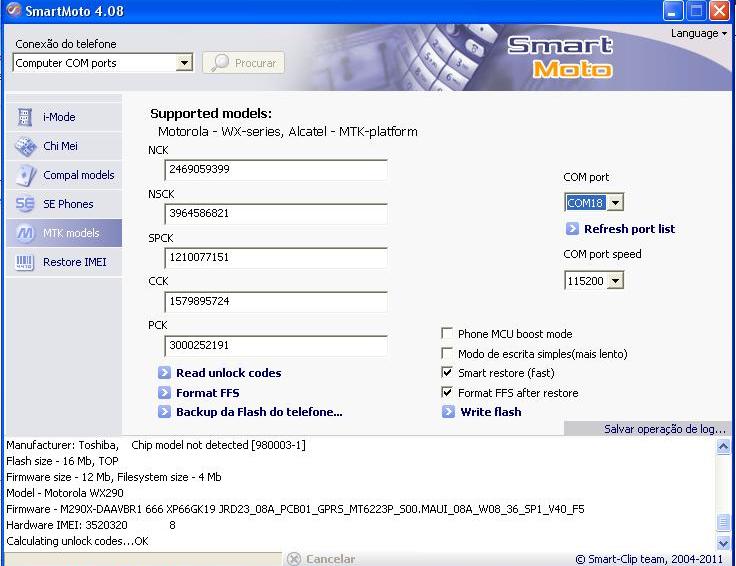Close the SmartMoto window

(x=719, y=10)
